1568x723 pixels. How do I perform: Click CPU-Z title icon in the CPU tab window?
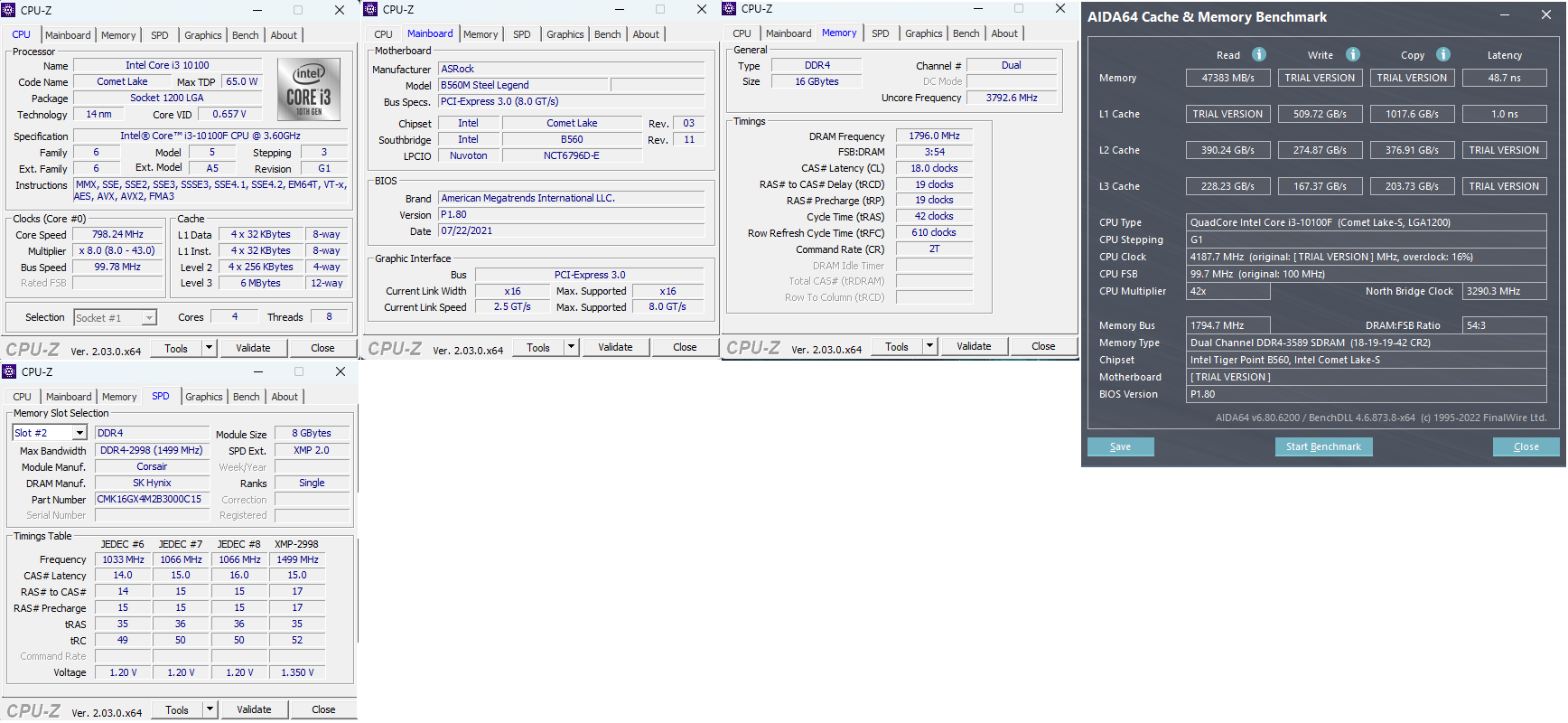(10, 10)
